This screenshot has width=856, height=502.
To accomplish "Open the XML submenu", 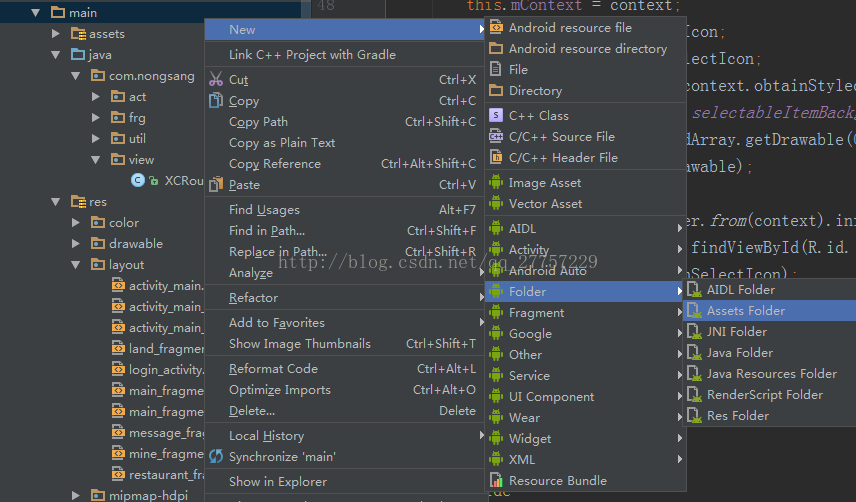I will coord(585,459).
